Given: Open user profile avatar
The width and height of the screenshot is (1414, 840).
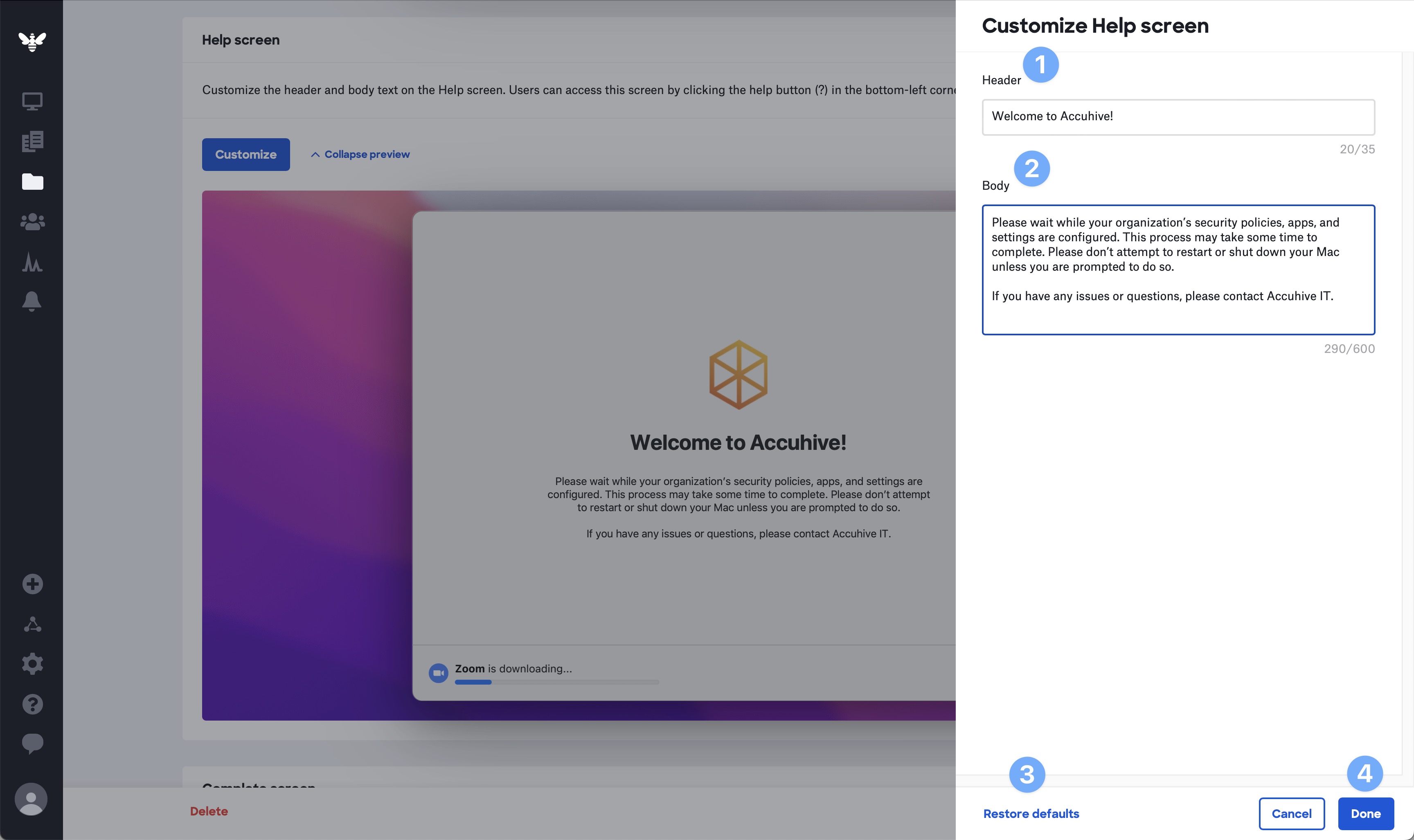Looking at the screenshot, I should click(31, 799).
